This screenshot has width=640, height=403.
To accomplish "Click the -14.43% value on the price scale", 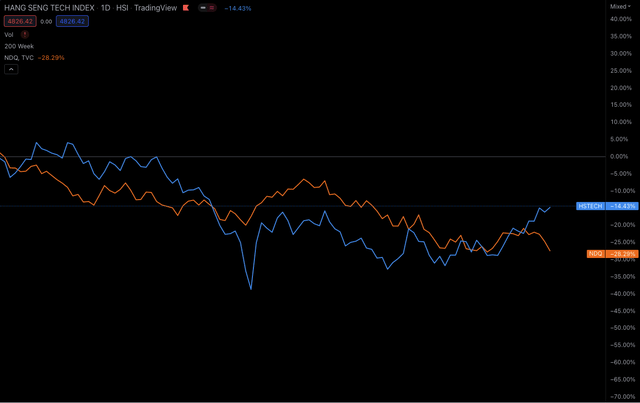I will [622, 206].
